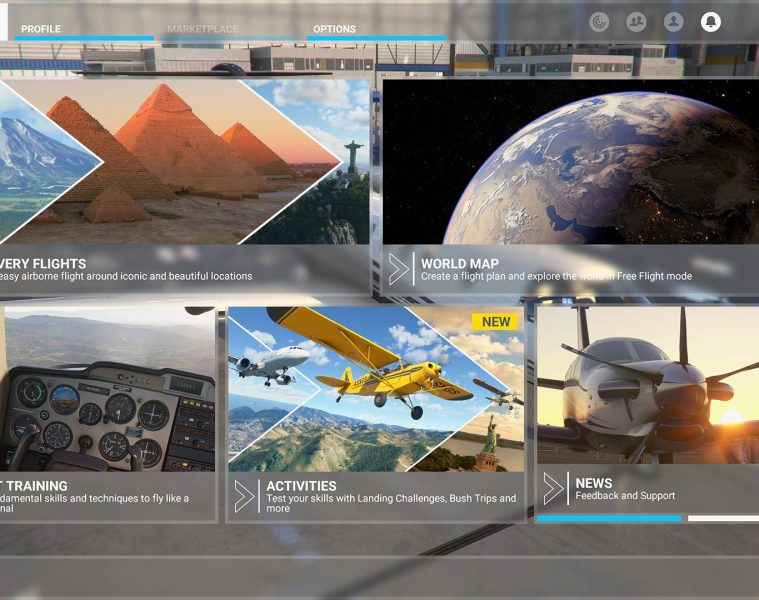Click the yellow plane Activities image
Image resolution: width=759 pixels, height=600 pixels.
point(376,389)
